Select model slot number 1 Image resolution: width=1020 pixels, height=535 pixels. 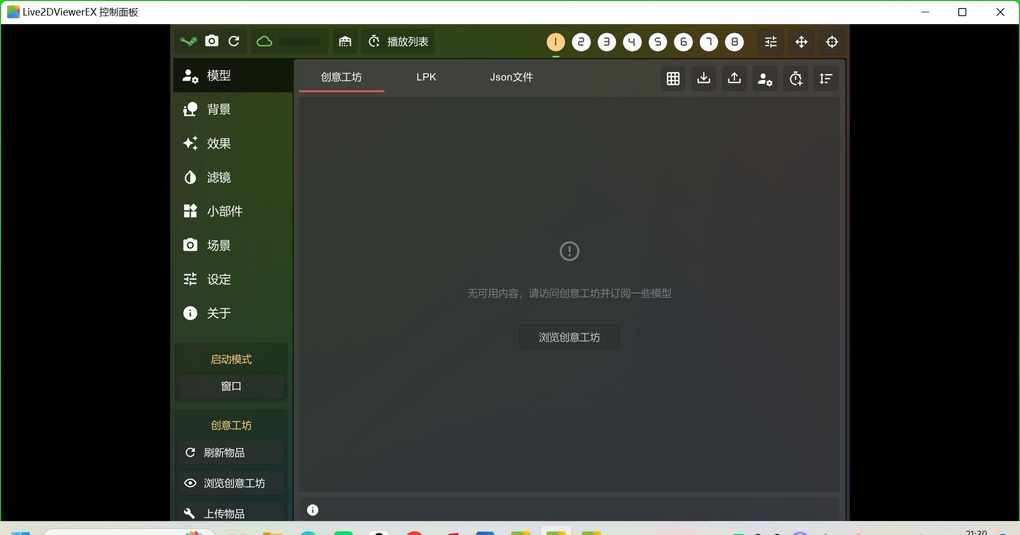555,42
